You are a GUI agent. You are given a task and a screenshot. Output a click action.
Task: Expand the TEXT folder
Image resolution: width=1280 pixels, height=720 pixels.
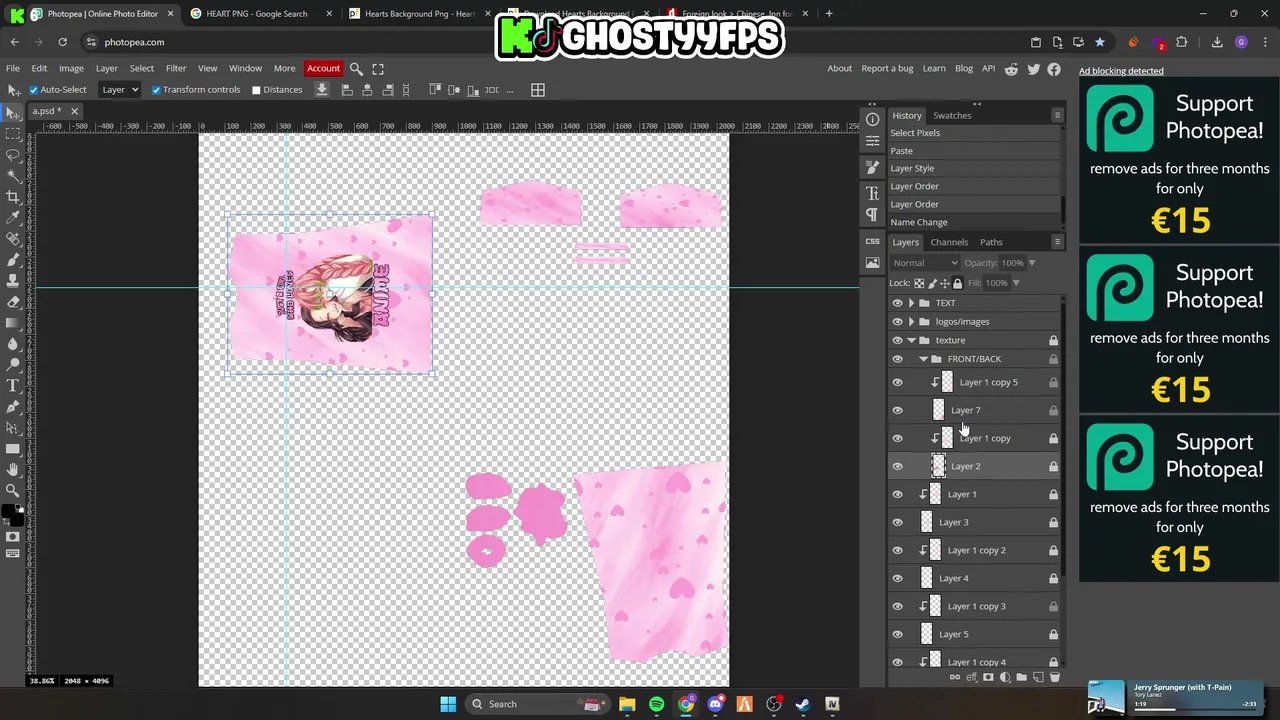(x=911, y=303)
